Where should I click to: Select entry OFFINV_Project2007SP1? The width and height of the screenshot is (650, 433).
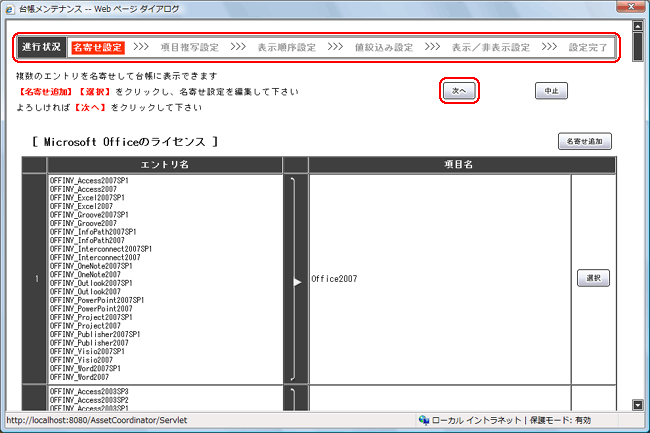91,317
